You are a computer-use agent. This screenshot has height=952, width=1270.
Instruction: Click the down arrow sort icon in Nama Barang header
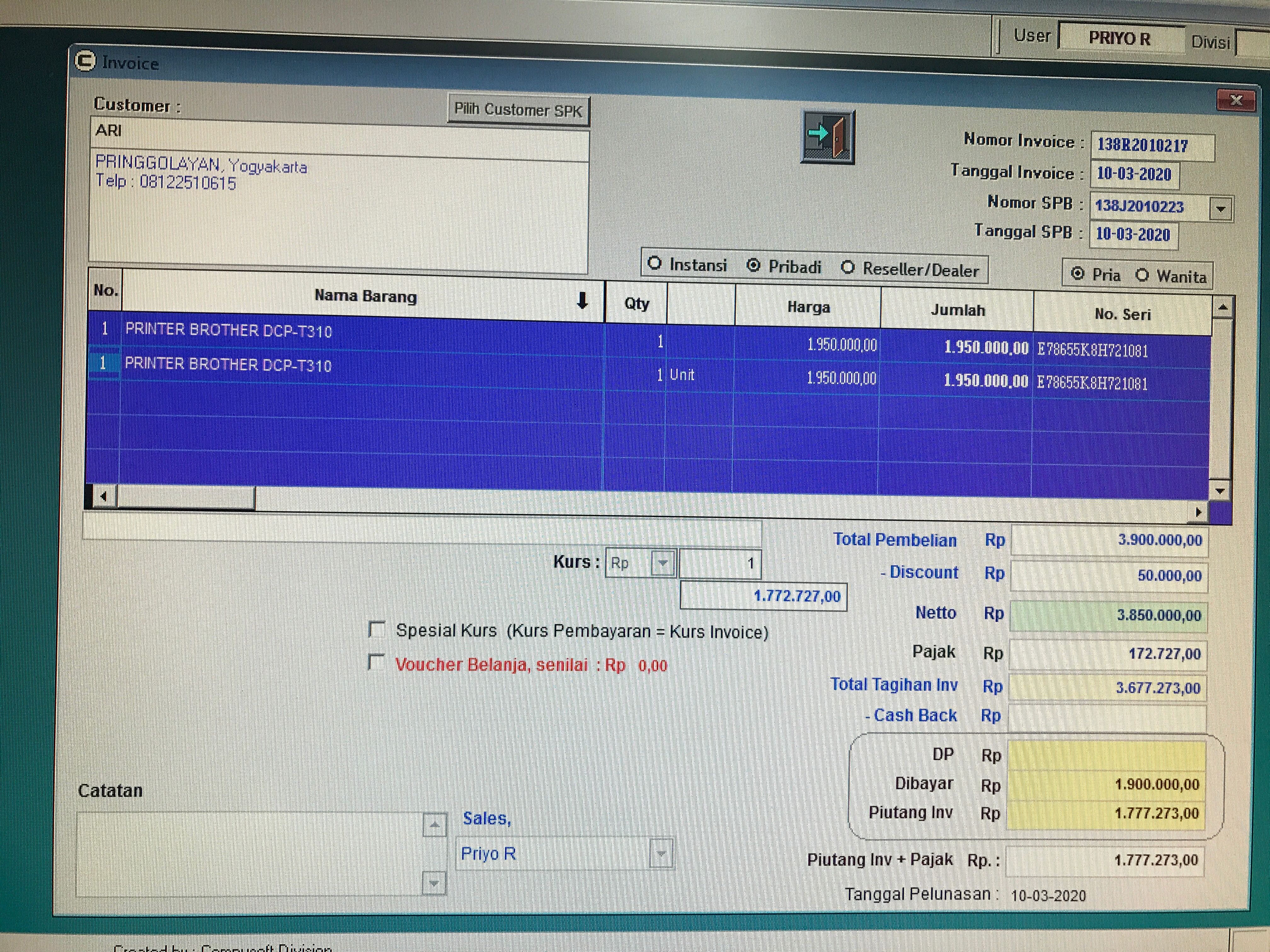582,300
